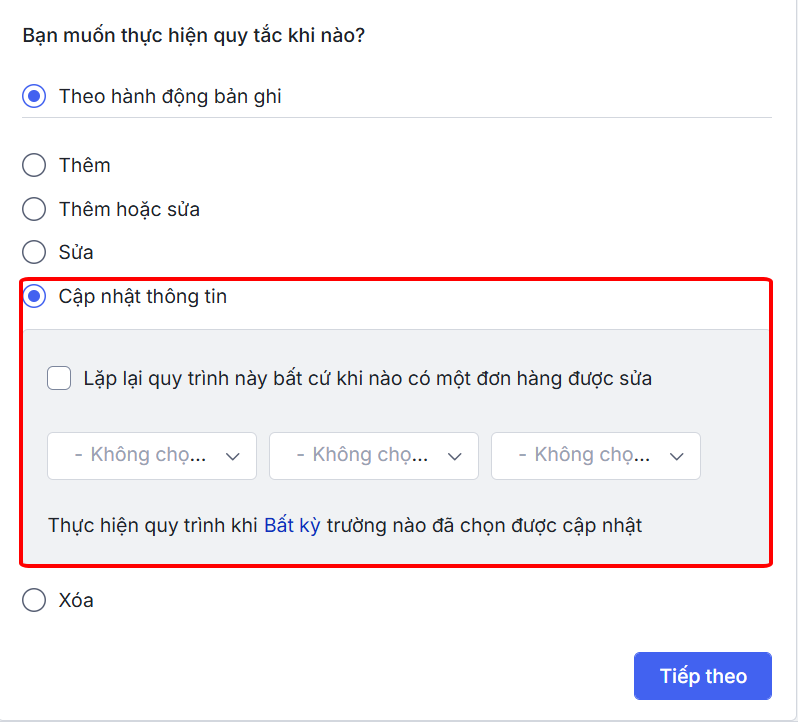Pick the "Sửa" radio button circle

(34, 252)
